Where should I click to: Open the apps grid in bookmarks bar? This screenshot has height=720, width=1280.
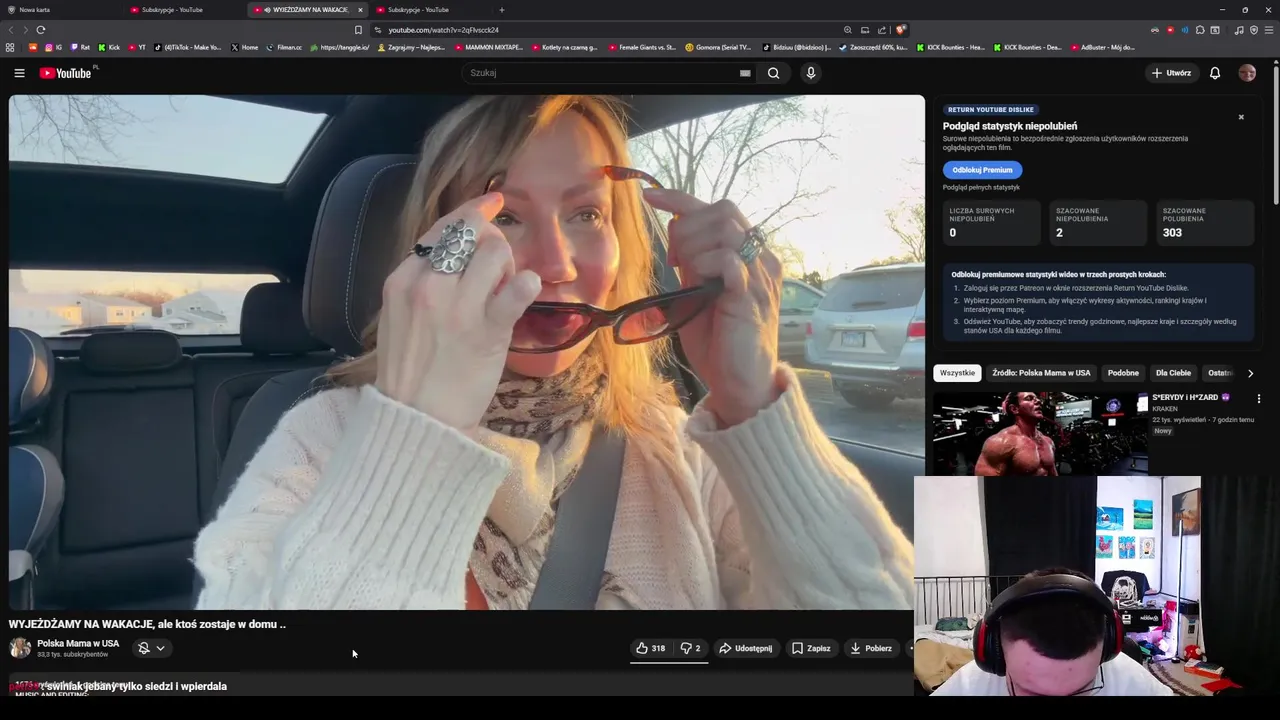(11, 47)
